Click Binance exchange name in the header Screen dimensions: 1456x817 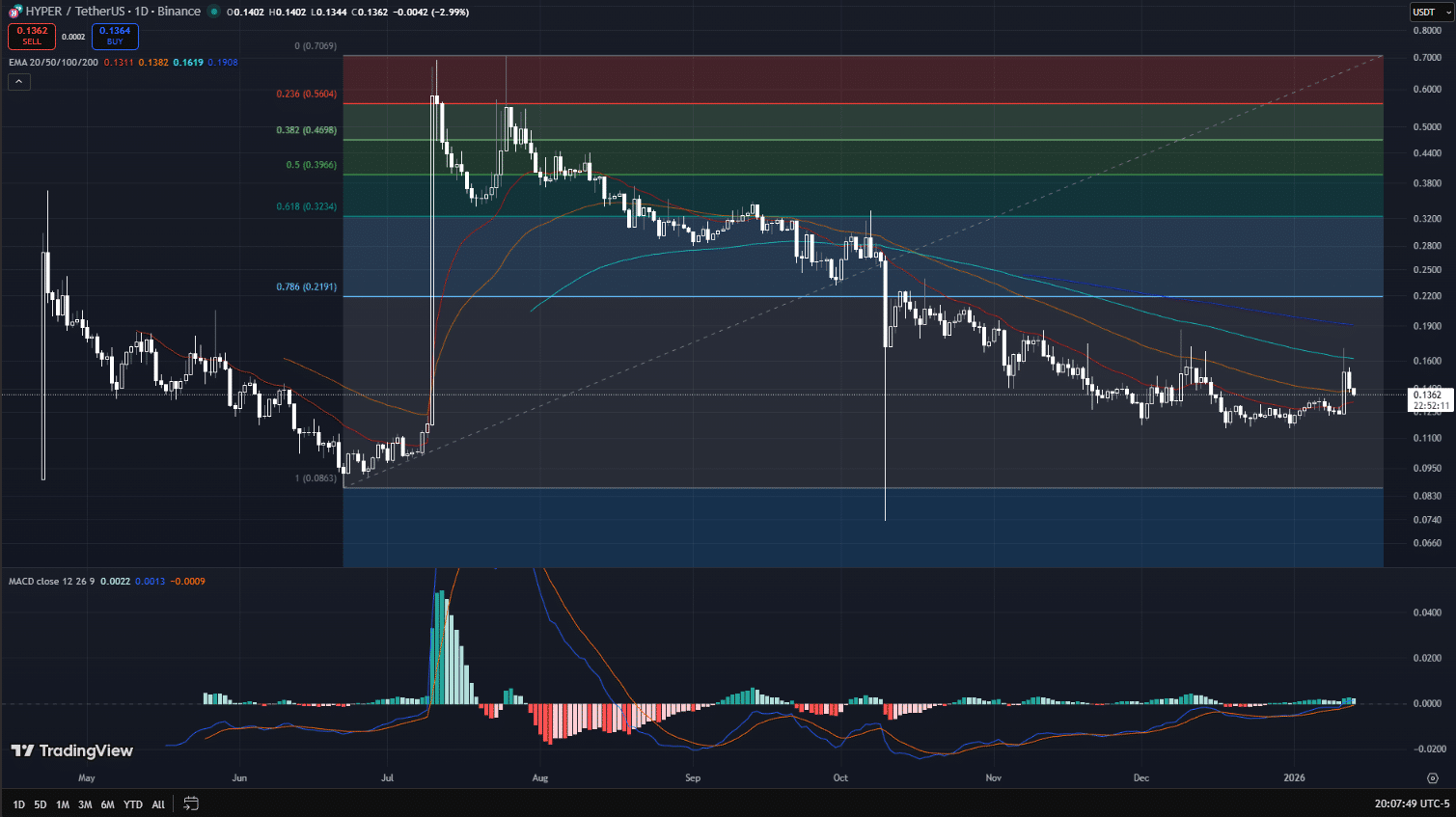click(179, 12)
